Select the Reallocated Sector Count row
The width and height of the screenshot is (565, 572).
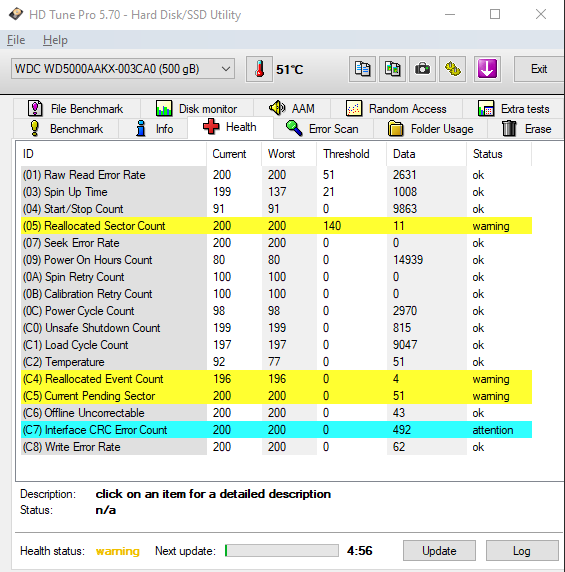pyautogui.click(x=276, y=226)
